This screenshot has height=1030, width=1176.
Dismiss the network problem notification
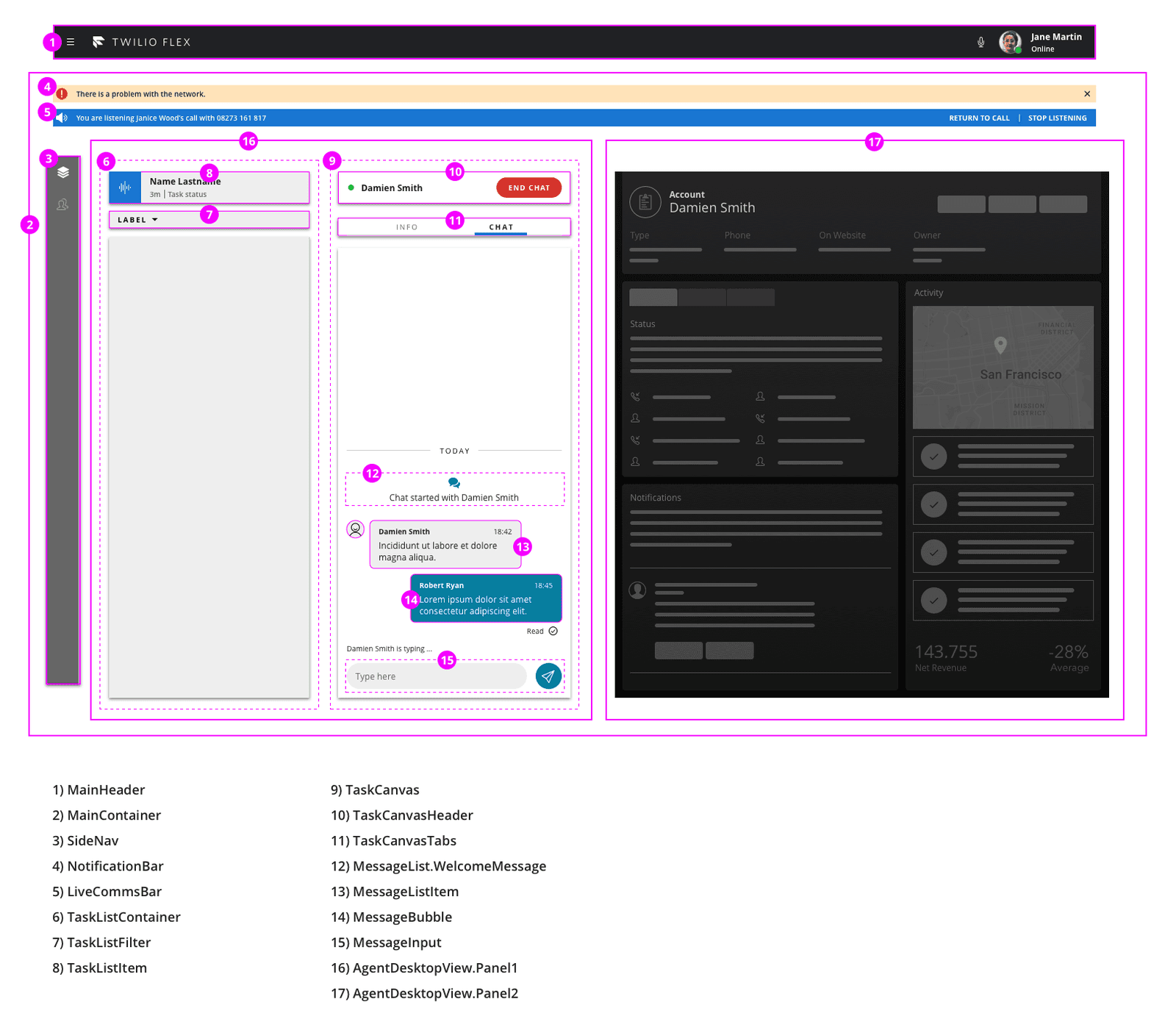(1086, 93)
